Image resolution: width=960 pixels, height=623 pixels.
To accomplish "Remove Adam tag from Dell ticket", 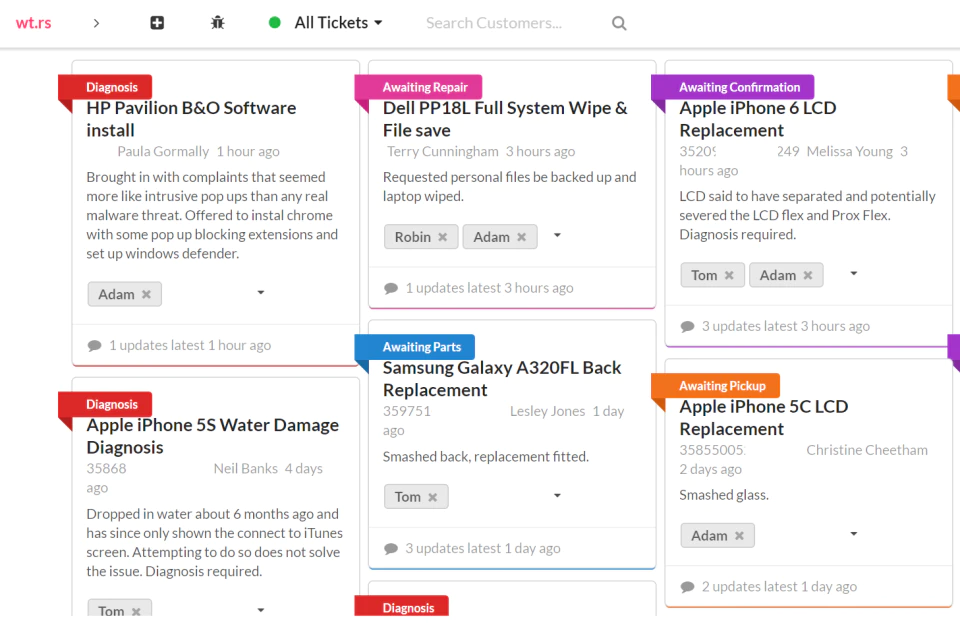I will coord(522,237).
